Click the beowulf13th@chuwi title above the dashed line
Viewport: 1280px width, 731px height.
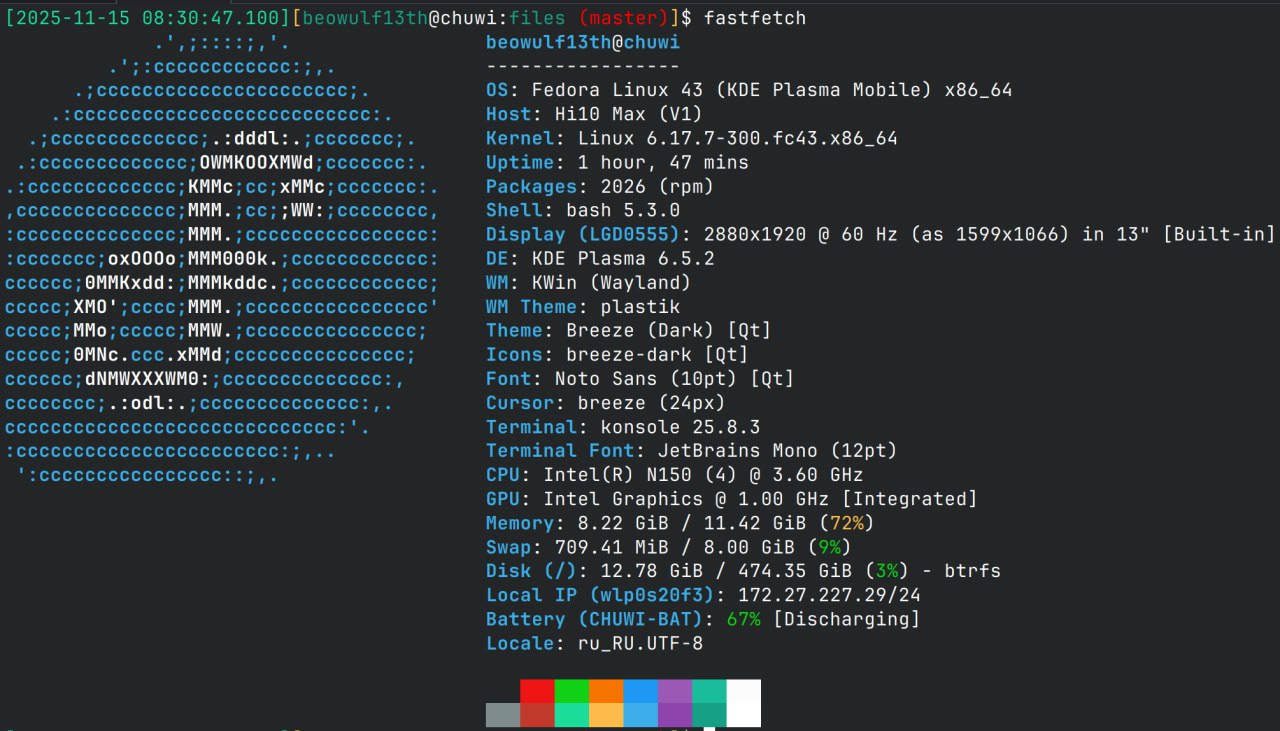coord(582,42)
